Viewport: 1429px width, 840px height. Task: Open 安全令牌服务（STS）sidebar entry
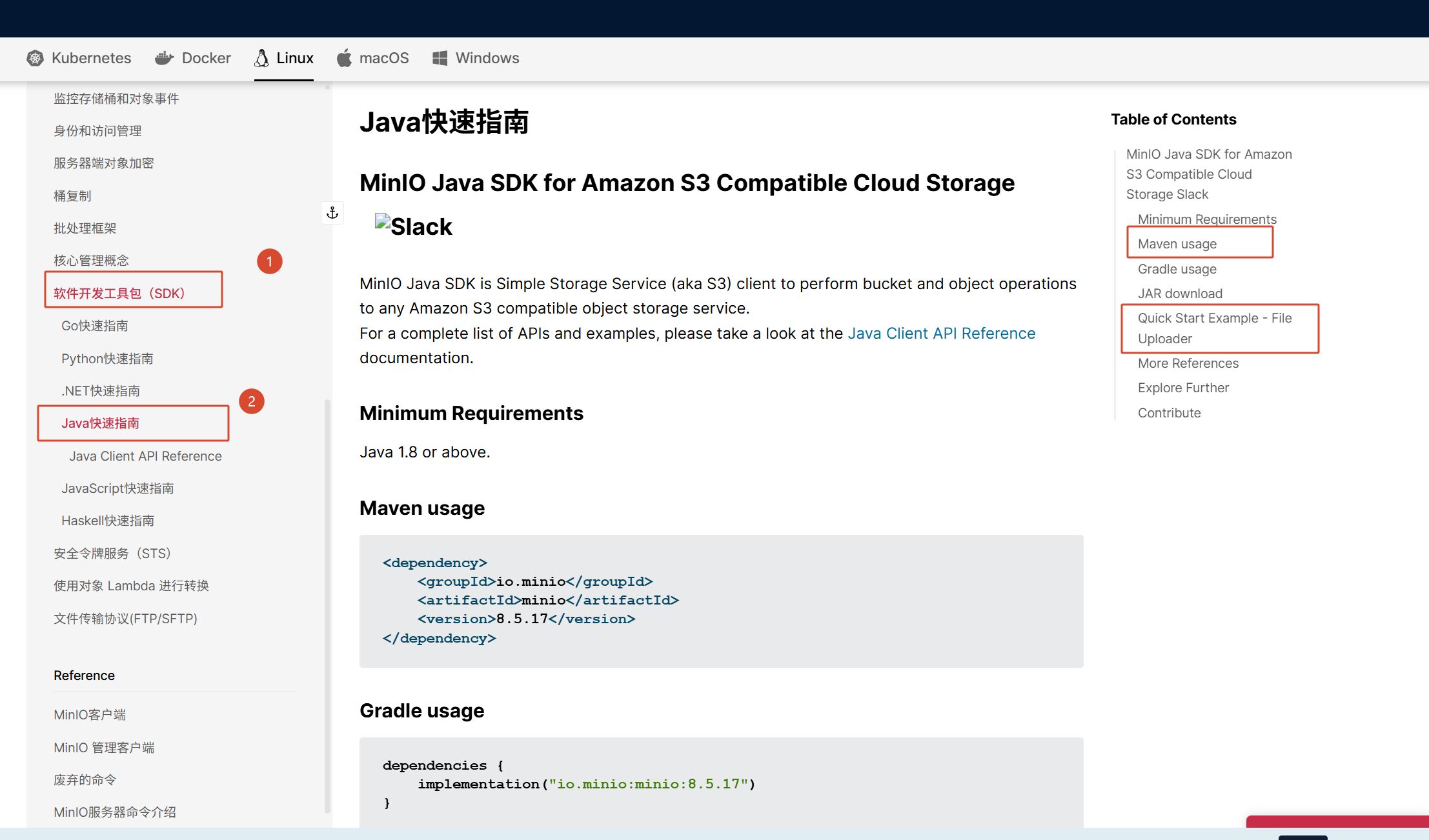112,554
